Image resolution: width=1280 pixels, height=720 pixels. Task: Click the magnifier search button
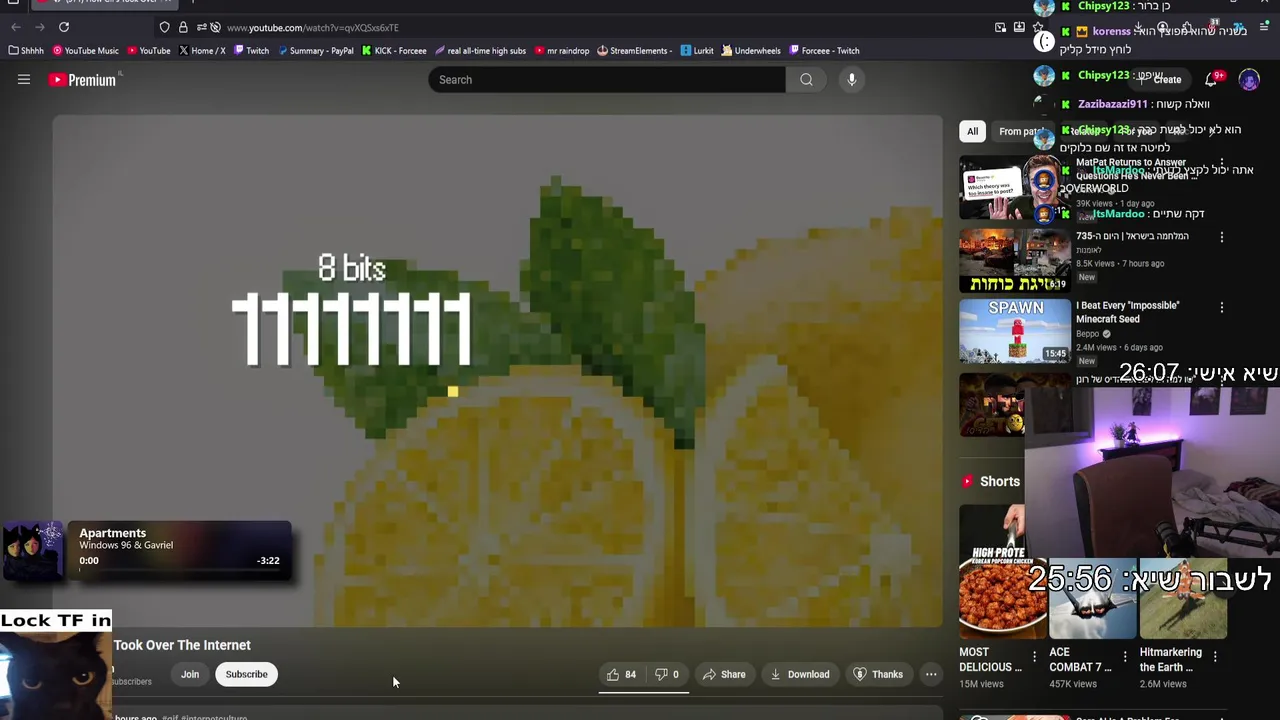coord(806,80)
